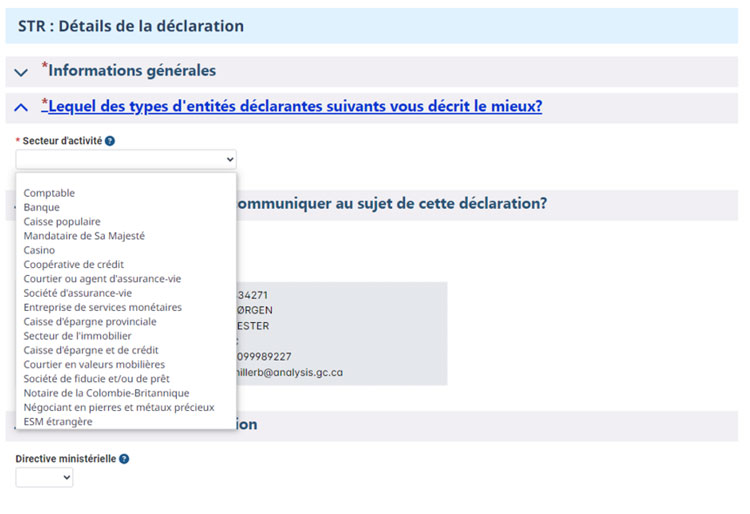Collapse the Lequel des types d'entités section chevron
This screenshot has height=514, width=750.
[21, 108]
